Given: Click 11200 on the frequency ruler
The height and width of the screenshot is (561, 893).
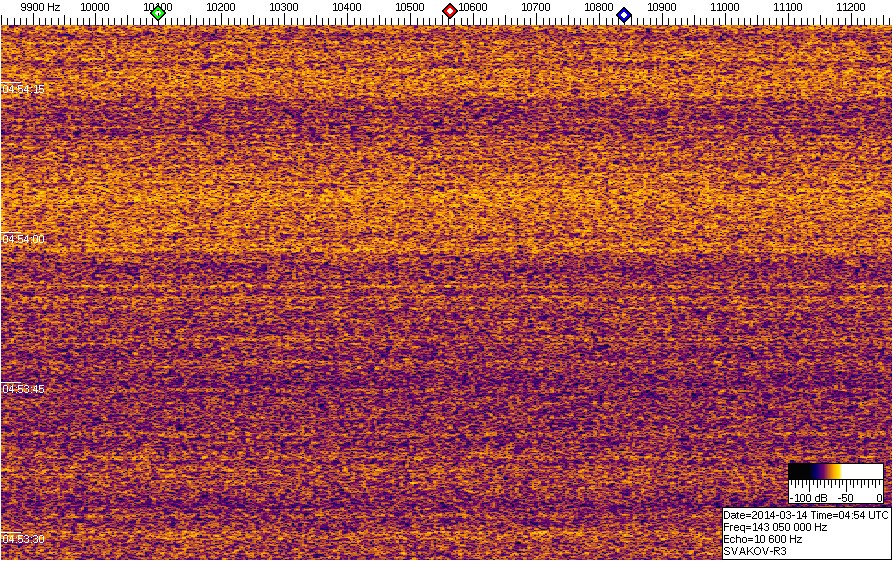Looking at the screenshot, I should pos(851,7).
